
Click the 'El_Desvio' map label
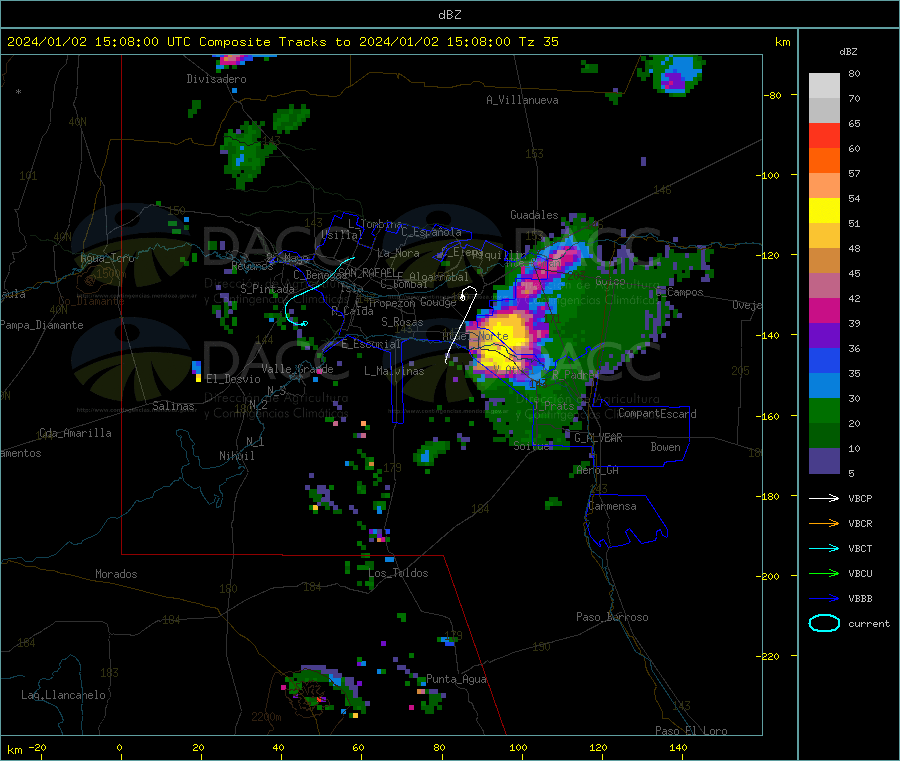coord(233,379)
